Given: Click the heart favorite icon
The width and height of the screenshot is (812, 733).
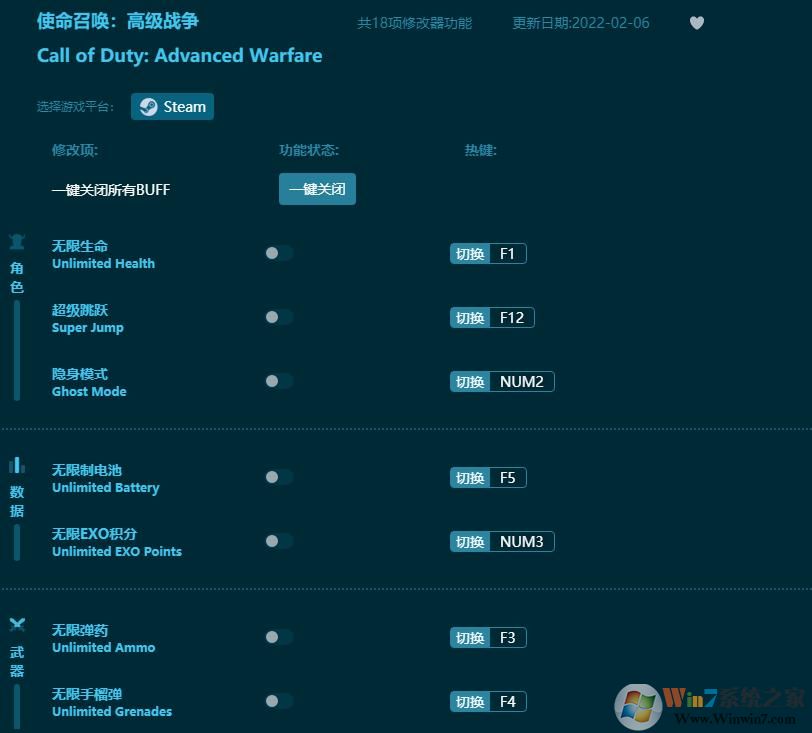Looking at the screenshot, I should click(697, 23).
